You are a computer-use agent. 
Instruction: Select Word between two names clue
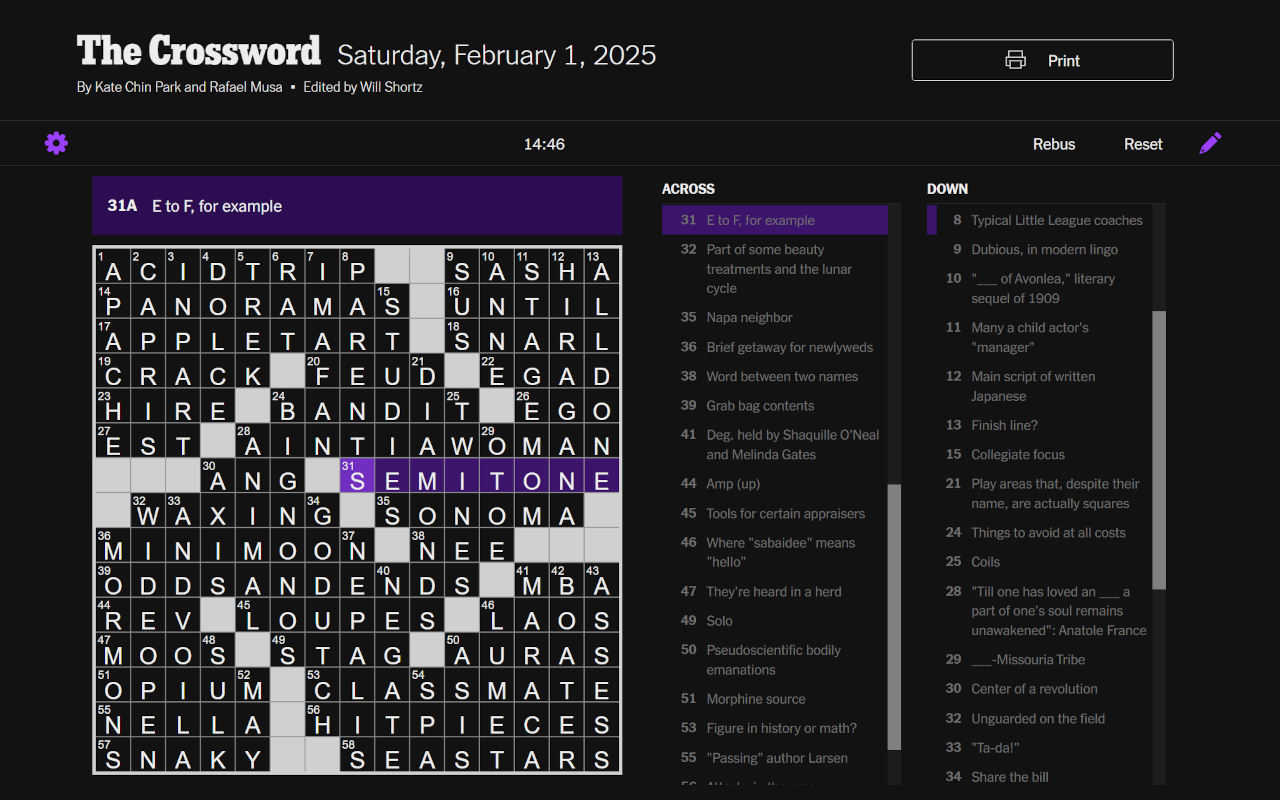pyautogui.click(x=775, y=377)
